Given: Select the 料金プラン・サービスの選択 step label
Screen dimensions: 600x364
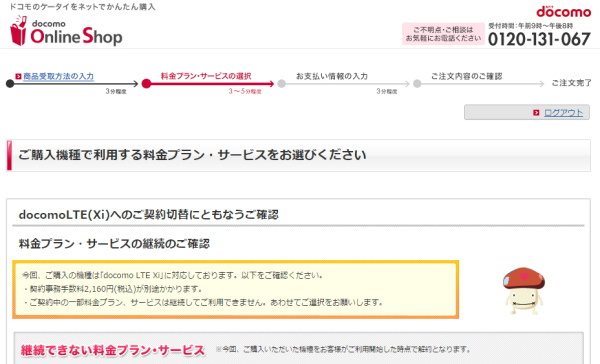Looking at the screenshot, I should point(206,76).
